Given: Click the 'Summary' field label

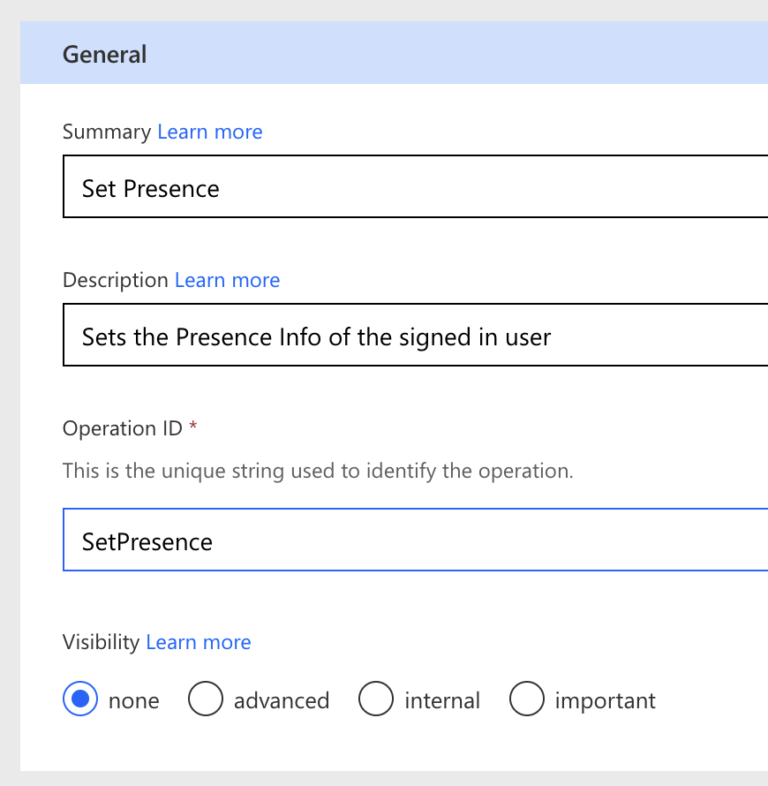Looking at the screenshot, I should (107, 132).
